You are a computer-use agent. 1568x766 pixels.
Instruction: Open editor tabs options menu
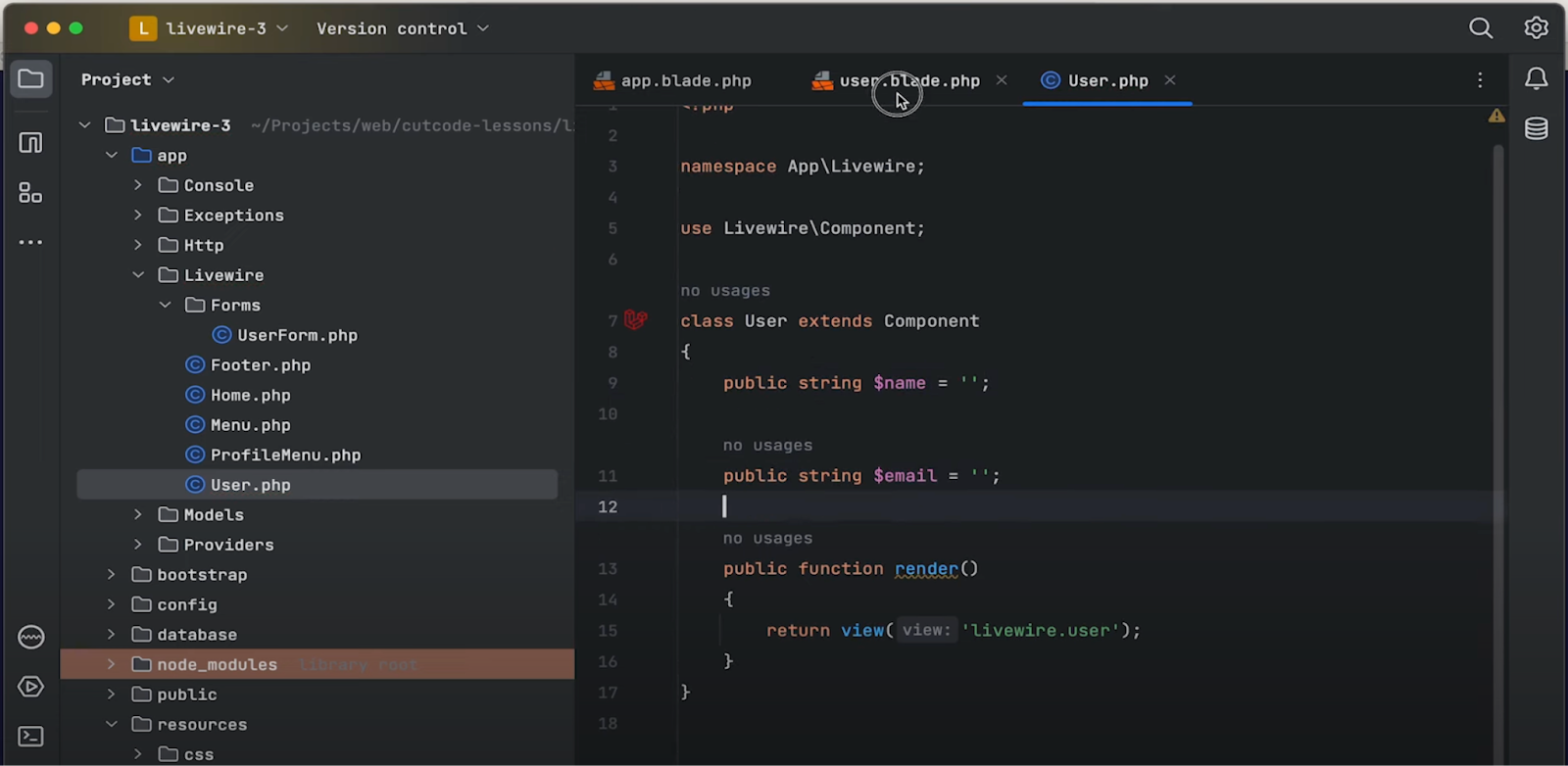(1480, 80)
